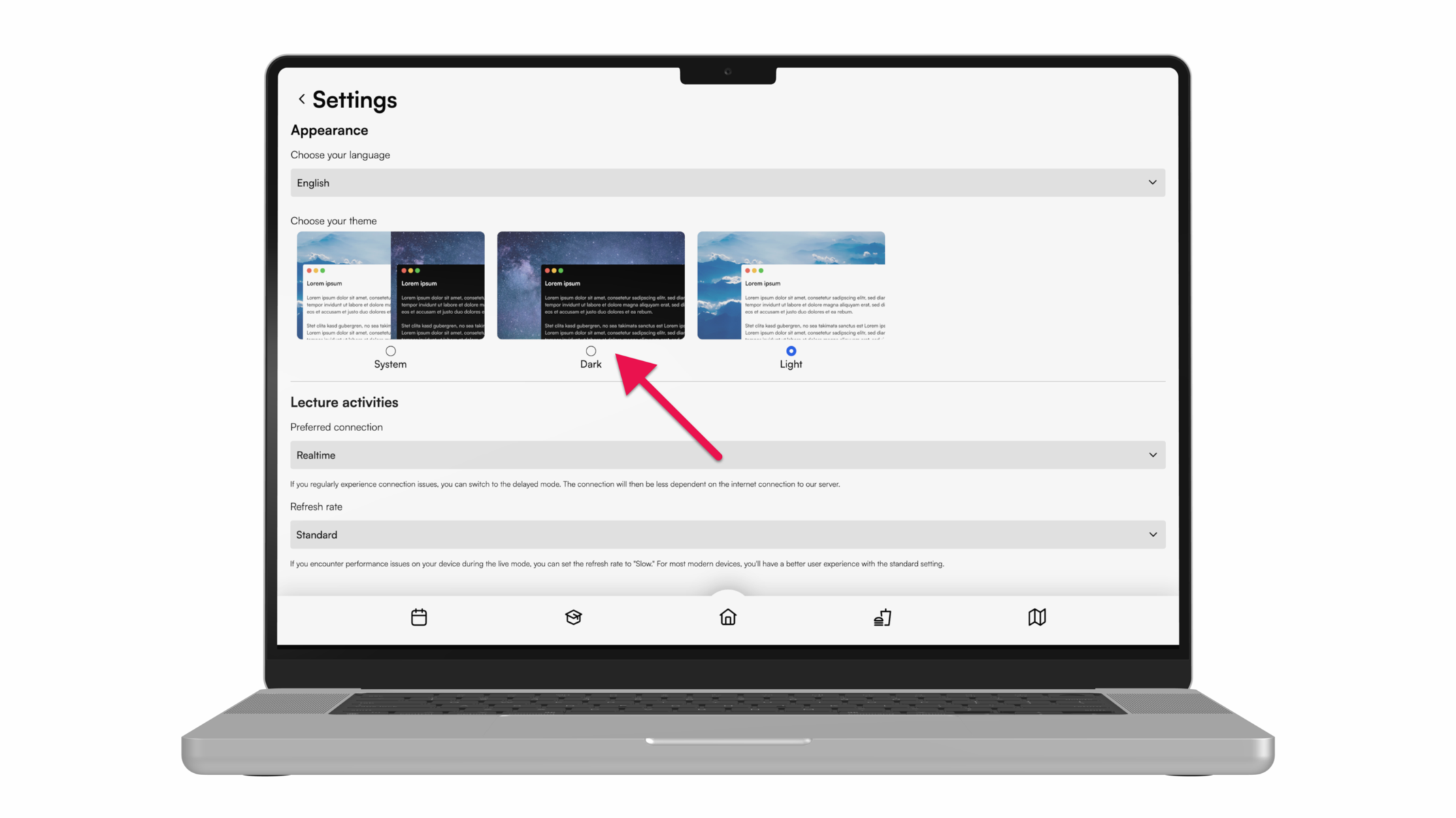This screenshot has height=818, width=1456.
Task: Select the System theme radio button
Action: (x=390, y=351)
